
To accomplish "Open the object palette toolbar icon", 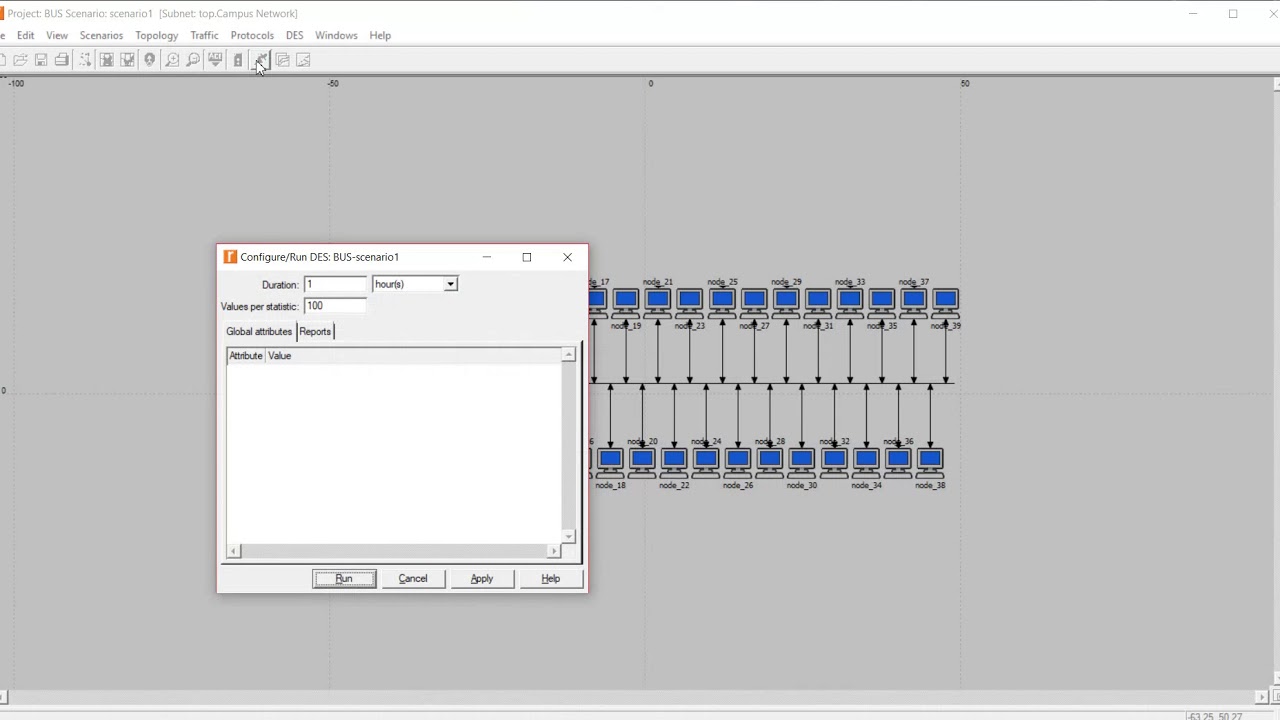I will (x=85, y=60).
